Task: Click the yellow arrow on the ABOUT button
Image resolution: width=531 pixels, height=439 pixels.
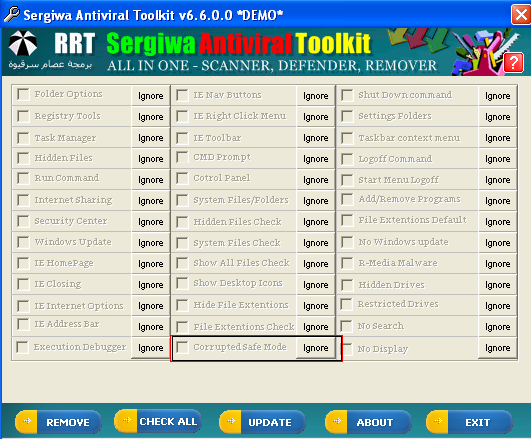Action: point(337,421)
